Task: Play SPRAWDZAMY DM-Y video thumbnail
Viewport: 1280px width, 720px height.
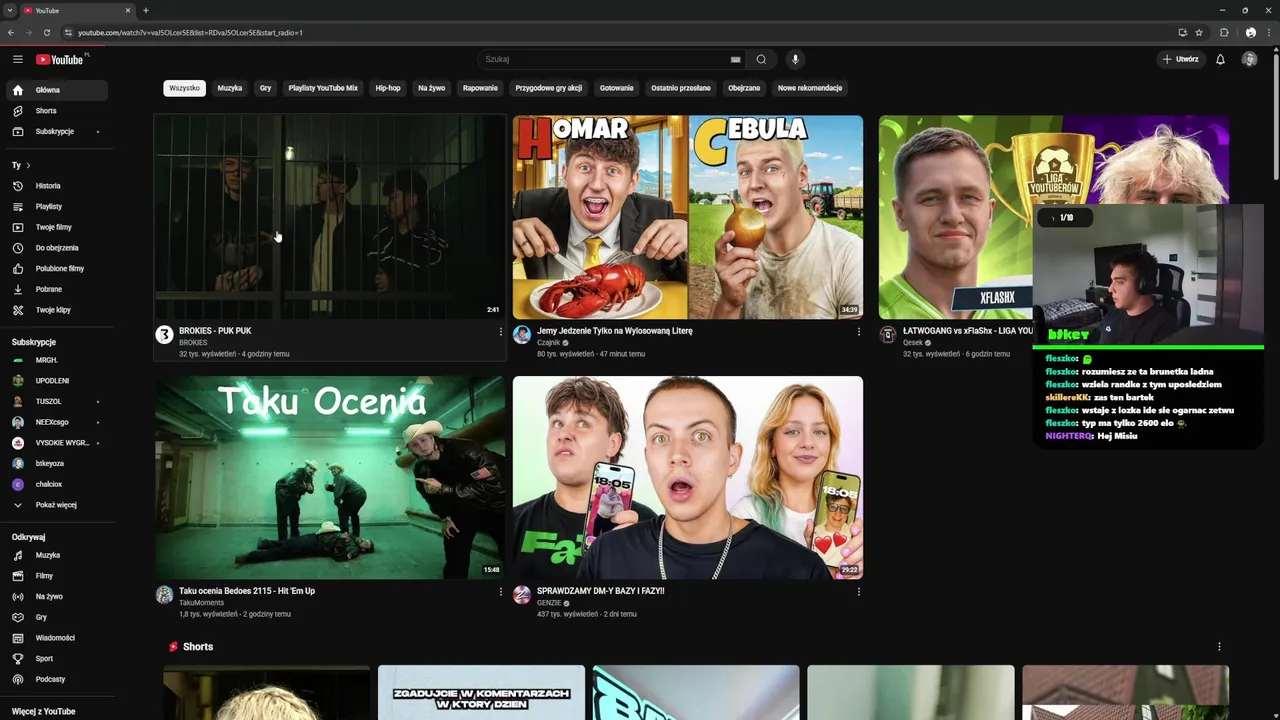Action: (688, 477)
